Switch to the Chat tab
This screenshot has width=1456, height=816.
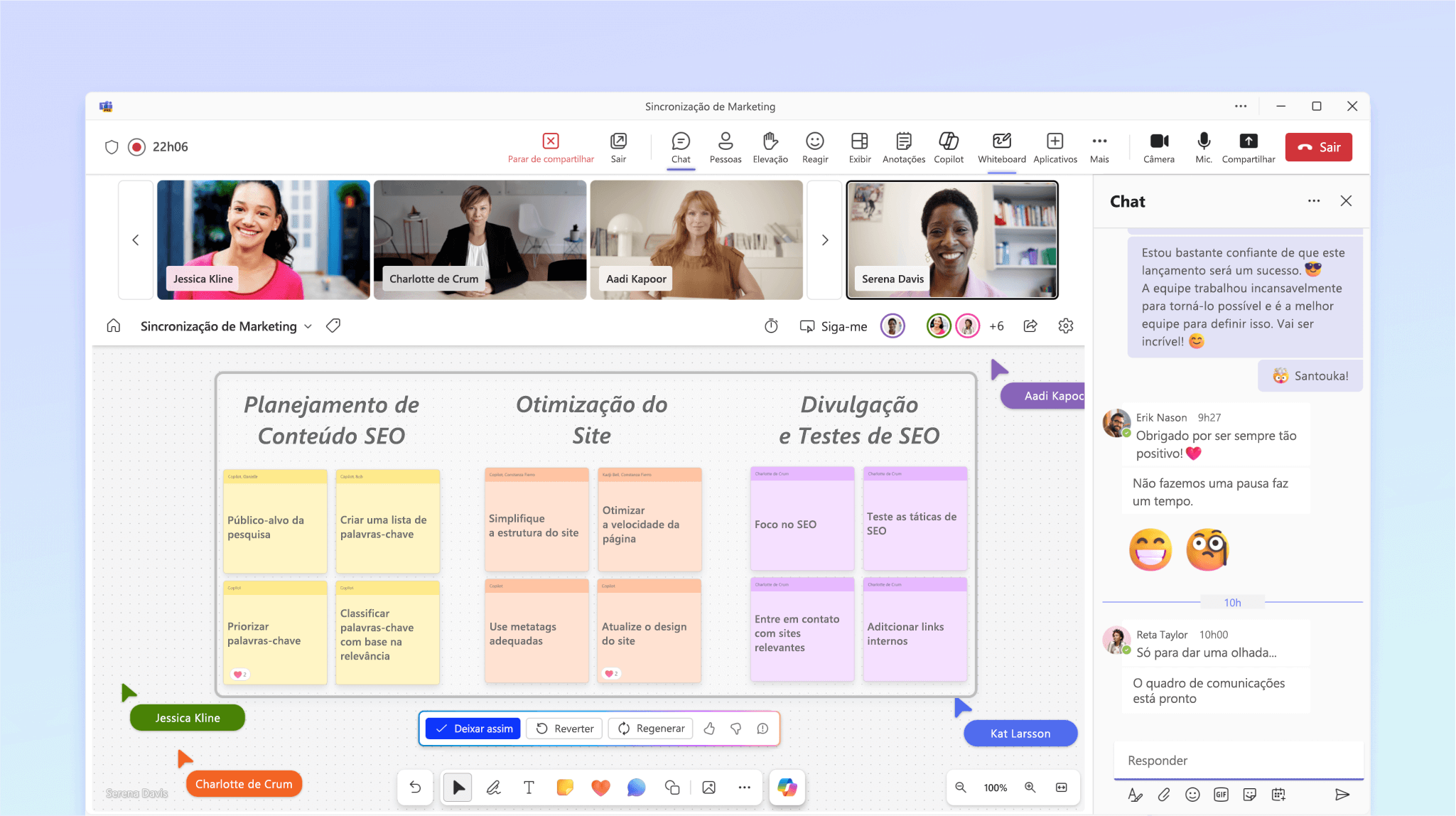point(680,147)
